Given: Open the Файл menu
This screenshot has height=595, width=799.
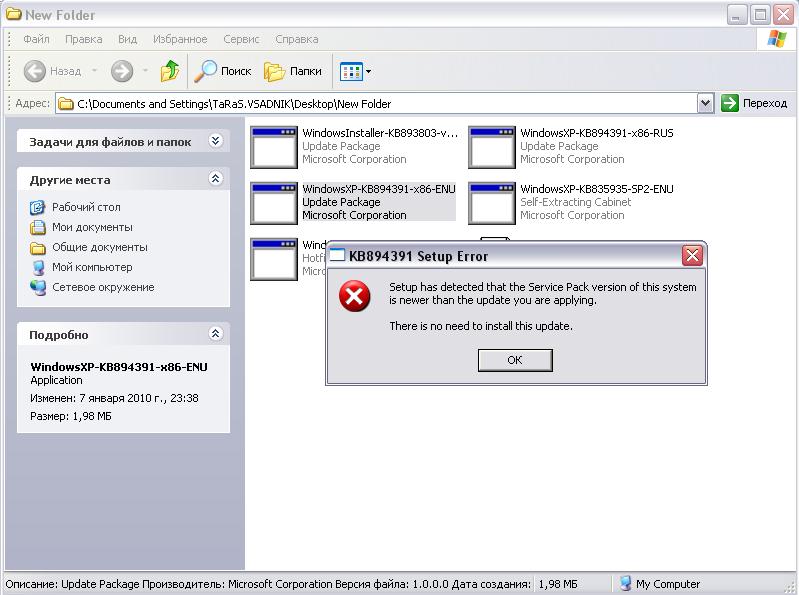Looking at the screenshot, I should [36, 39].
